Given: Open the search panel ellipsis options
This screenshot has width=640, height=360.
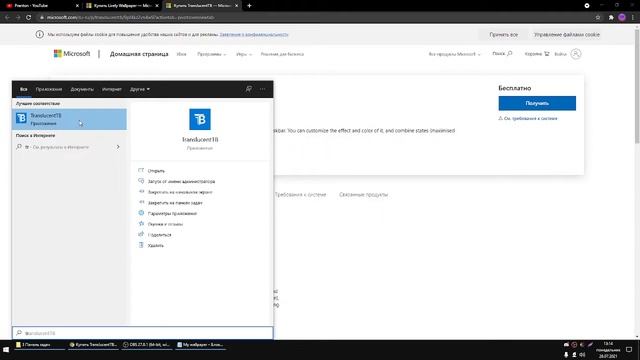Looking at the screenshot, I should click(x=262, y=89).
